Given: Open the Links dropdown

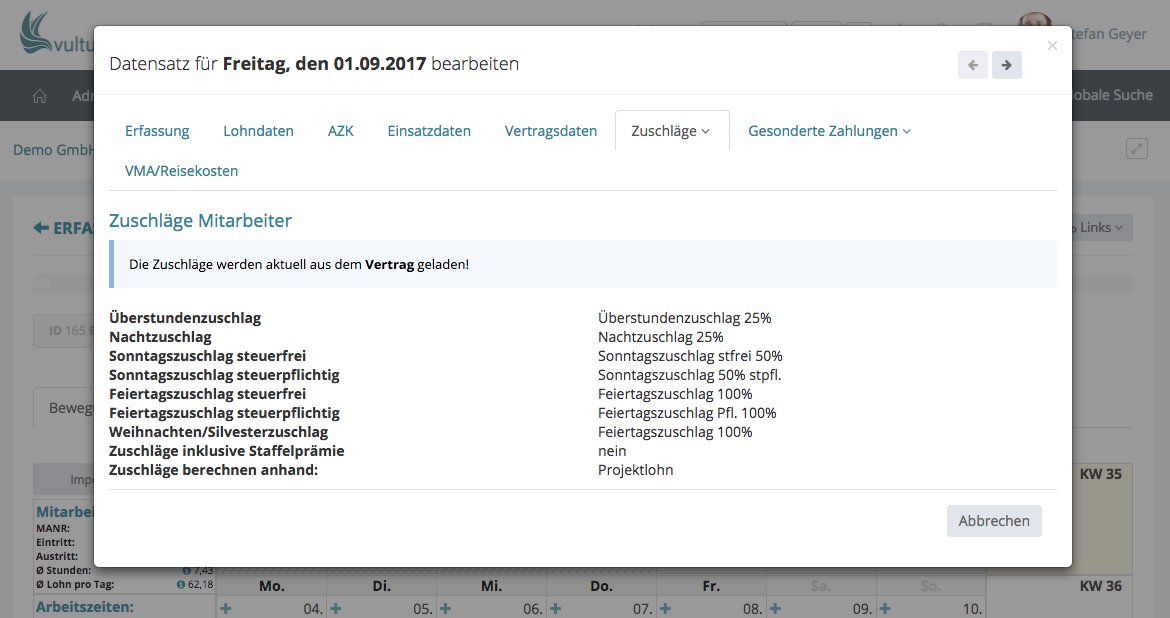Looking at the screenshot, I should [x=1100, y=227].
